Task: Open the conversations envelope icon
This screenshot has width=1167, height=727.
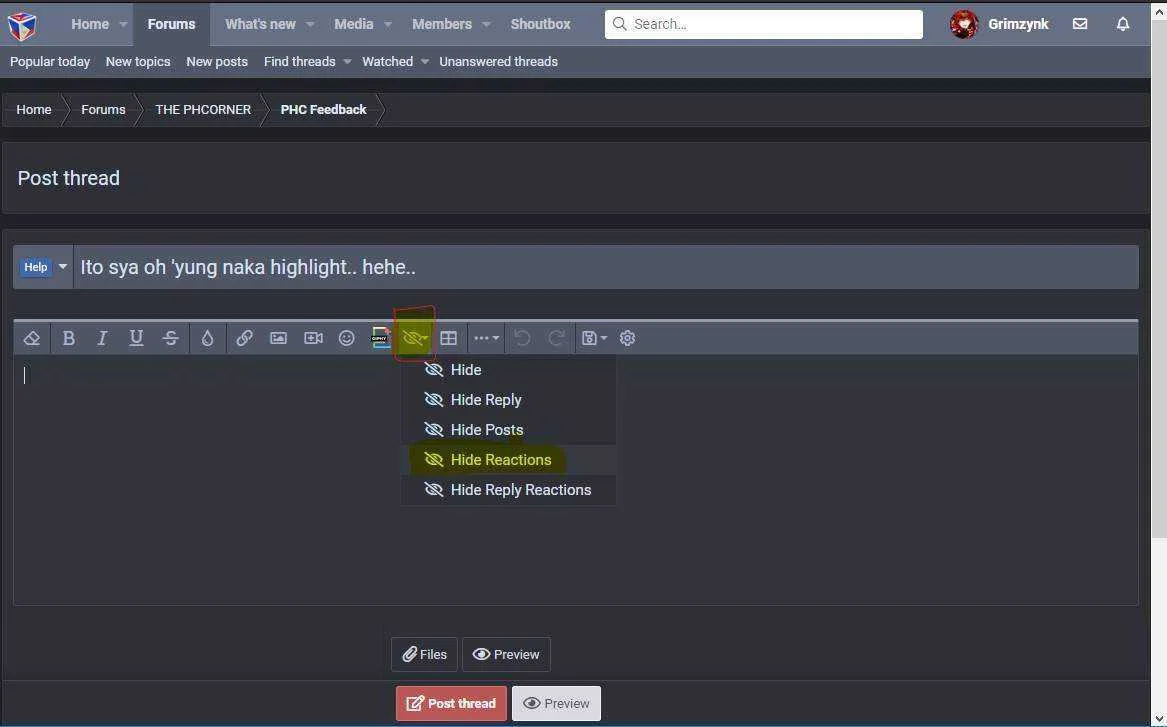Action: pos(1080,25)
